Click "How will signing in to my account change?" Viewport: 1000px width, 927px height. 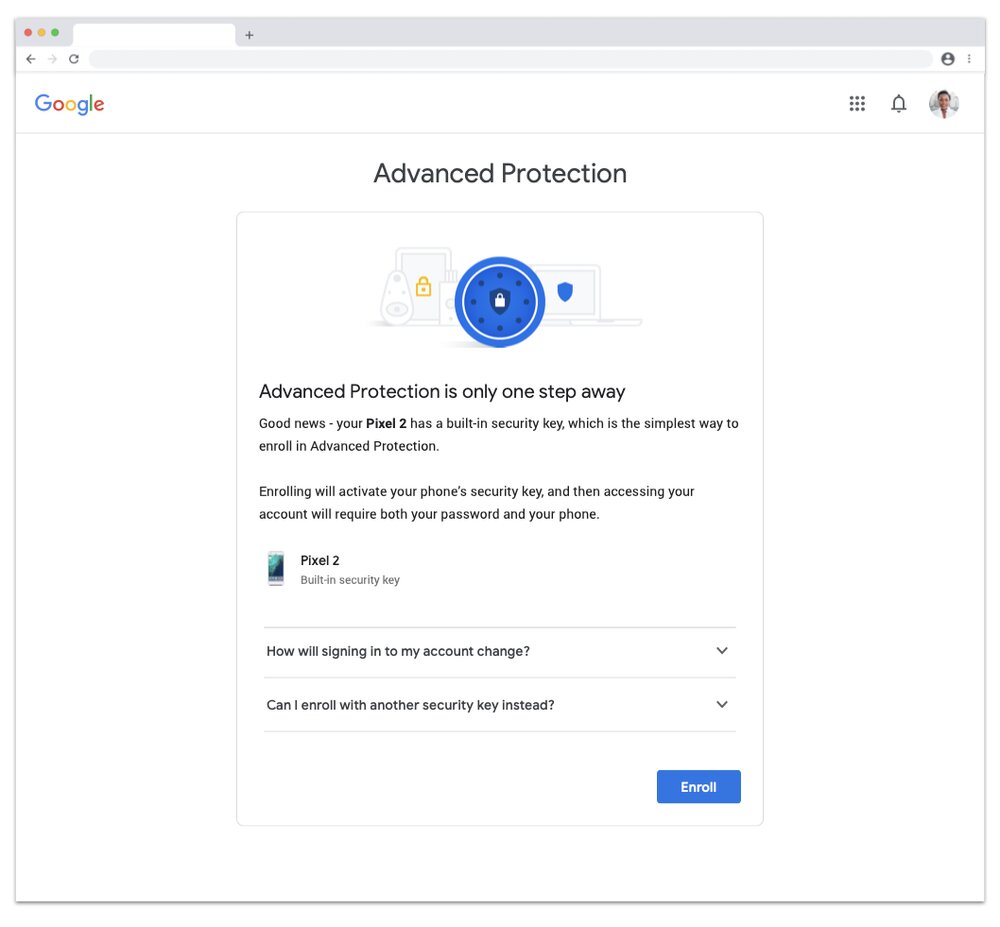click(398, 651)
